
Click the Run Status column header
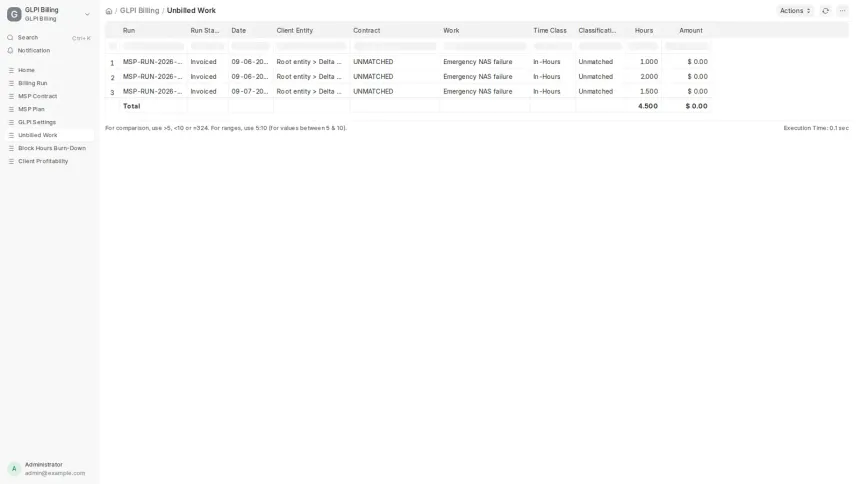207,31
